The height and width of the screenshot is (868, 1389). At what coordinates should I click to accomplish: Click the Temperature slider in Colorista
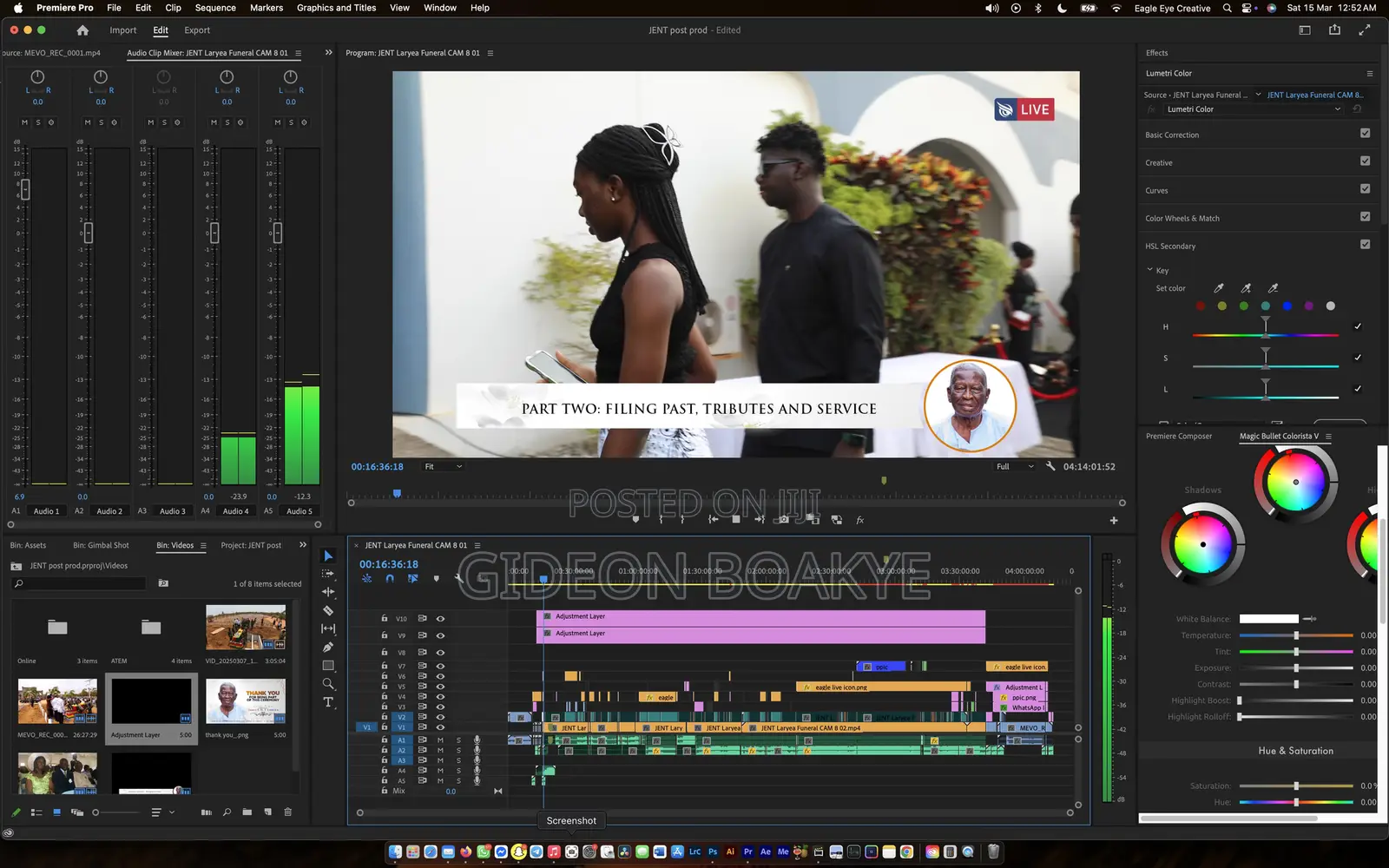(x=1296, y=635)
